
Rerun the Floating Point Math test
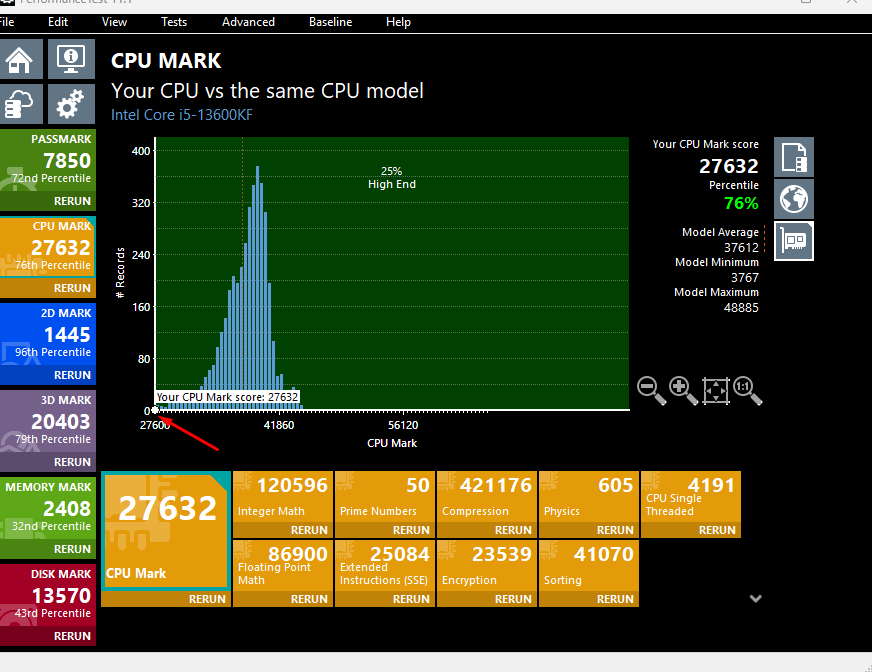click(309, 599)
